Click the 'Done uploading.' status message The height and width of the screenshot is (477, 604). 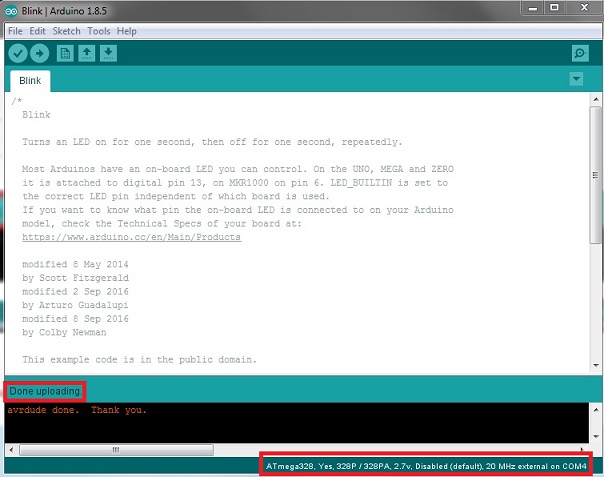point(45,391)
